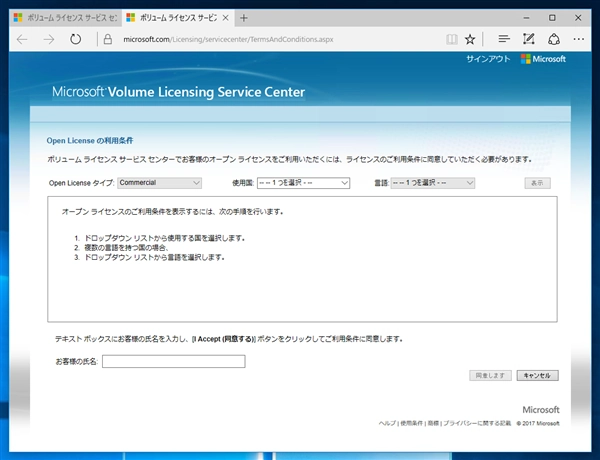
Task: Close the active tab with X
Action: tap(226, 18)
